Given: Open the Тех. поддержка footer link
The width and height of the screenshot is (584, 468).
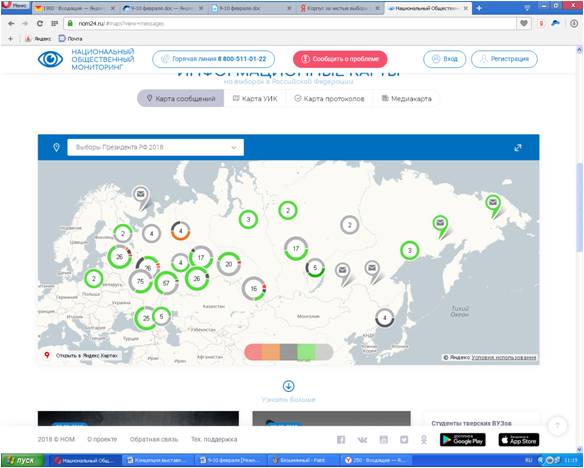Looking at the screenshot, I should tap(214, 439).
